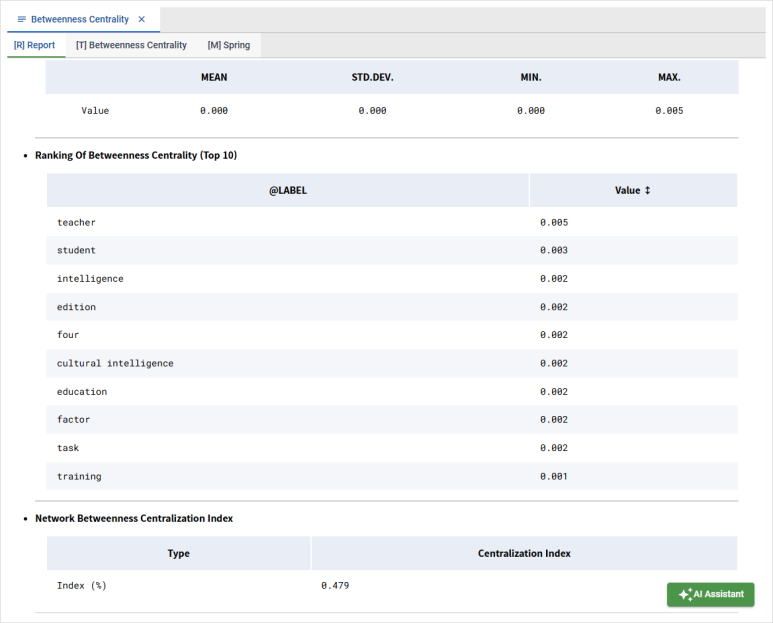Click the 'Ranking Of Betweenness Centrality (Top 10)' heading
The width and height of the screenshot is (773, 623).
tap(136, 155)
